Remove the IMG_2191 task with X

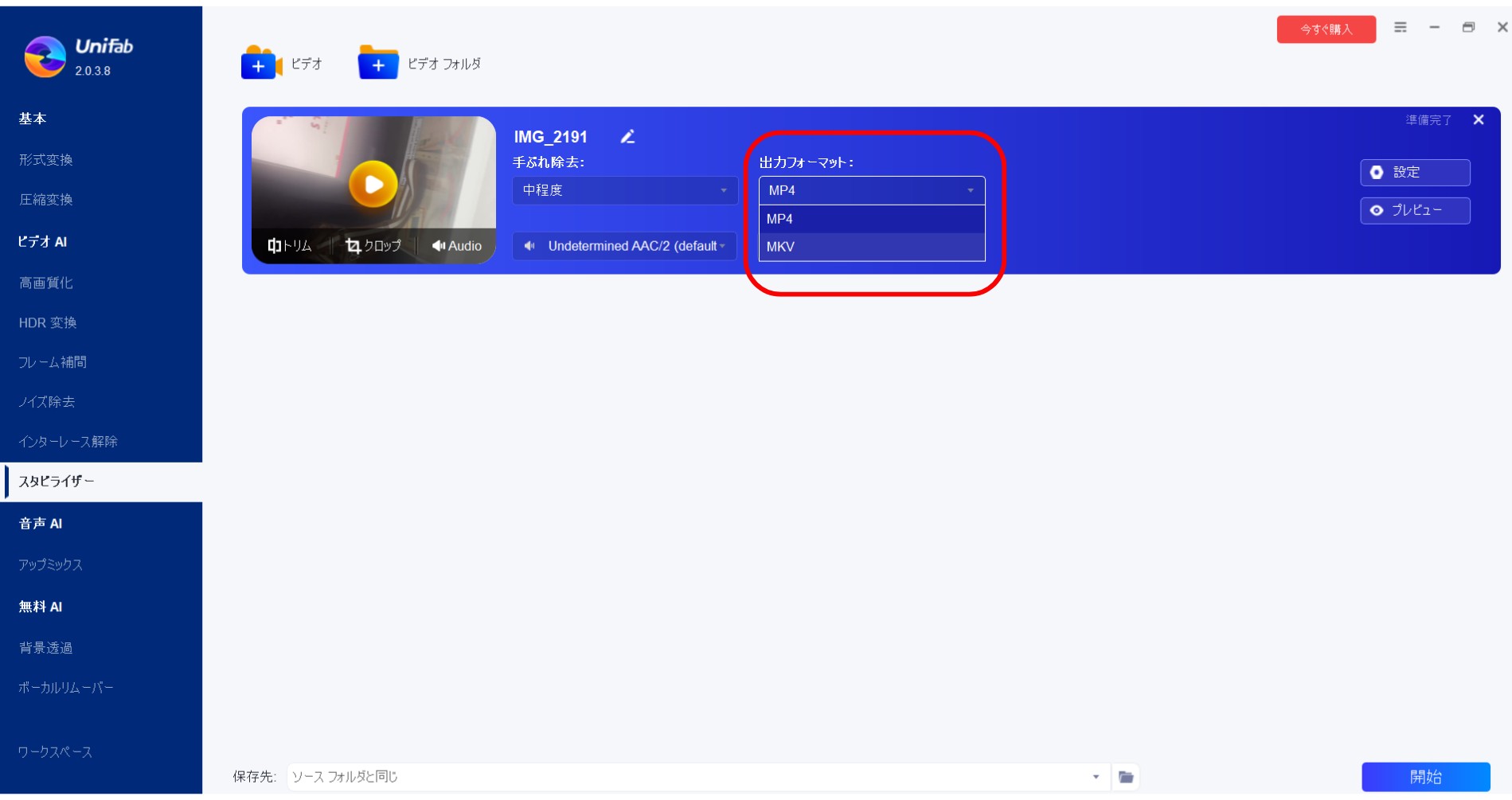pos(1479,120)
